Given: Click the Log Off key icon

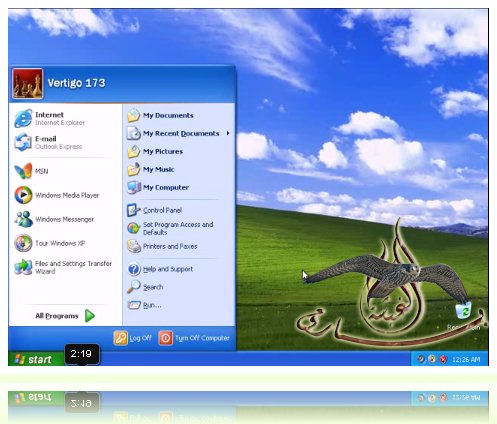Looking at the screenshot, I should [120, 338].
